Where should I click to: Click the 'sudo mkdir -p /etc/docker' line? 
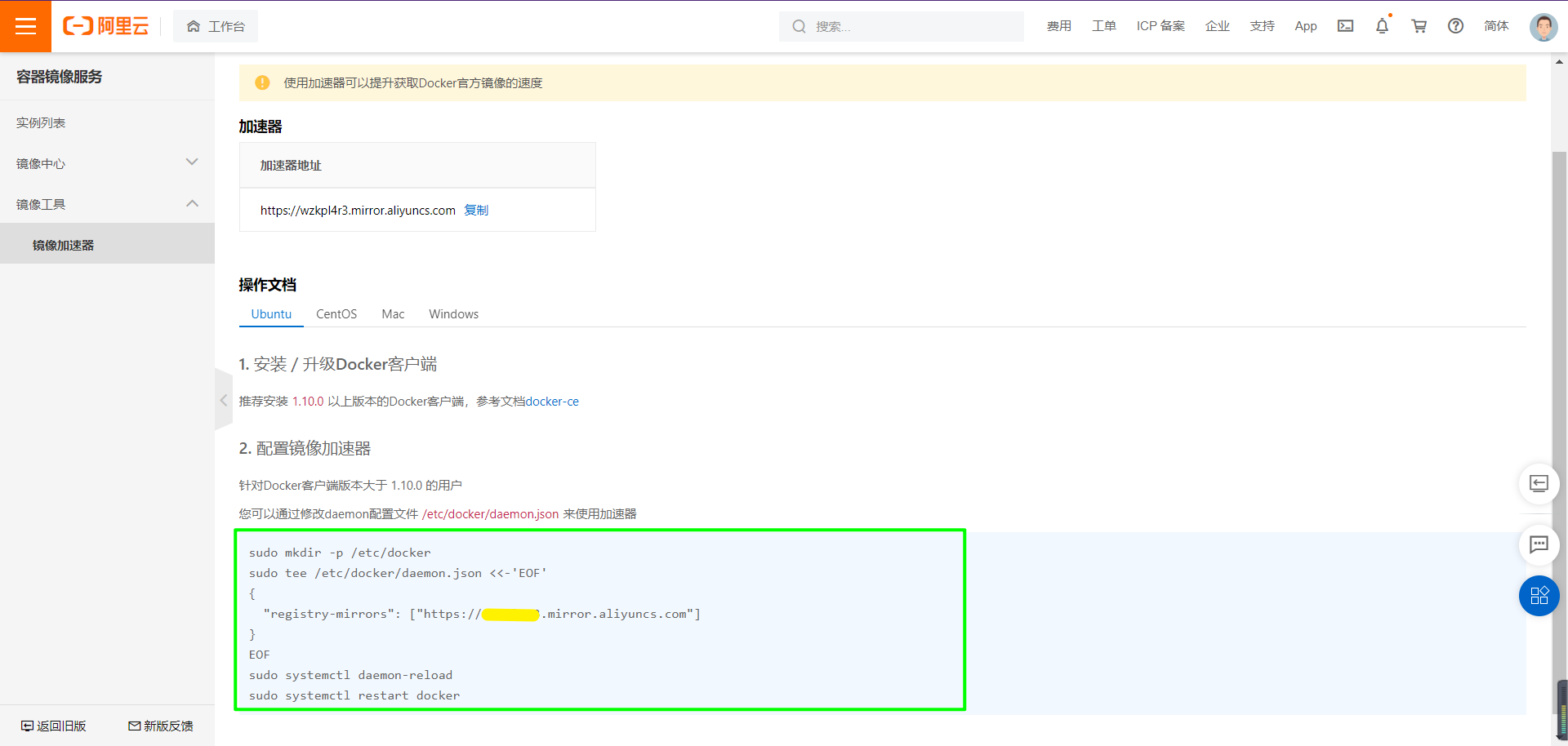tap(340, 553)
